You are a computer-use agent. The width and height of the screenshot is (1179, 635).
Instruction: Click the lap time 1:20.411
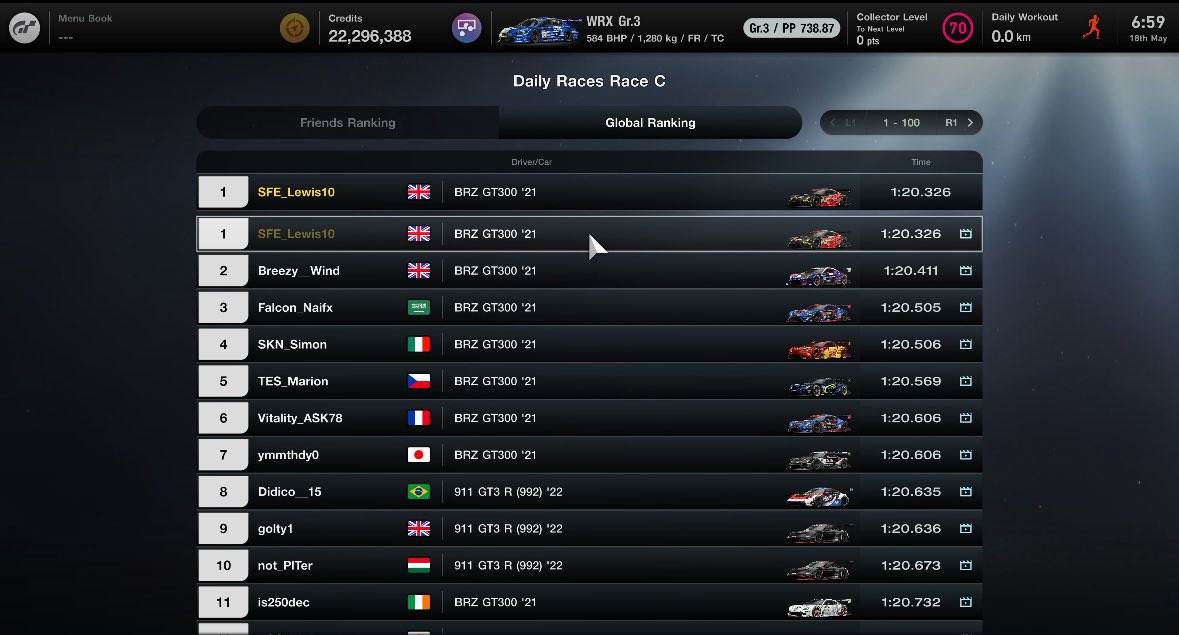point(911,271)
